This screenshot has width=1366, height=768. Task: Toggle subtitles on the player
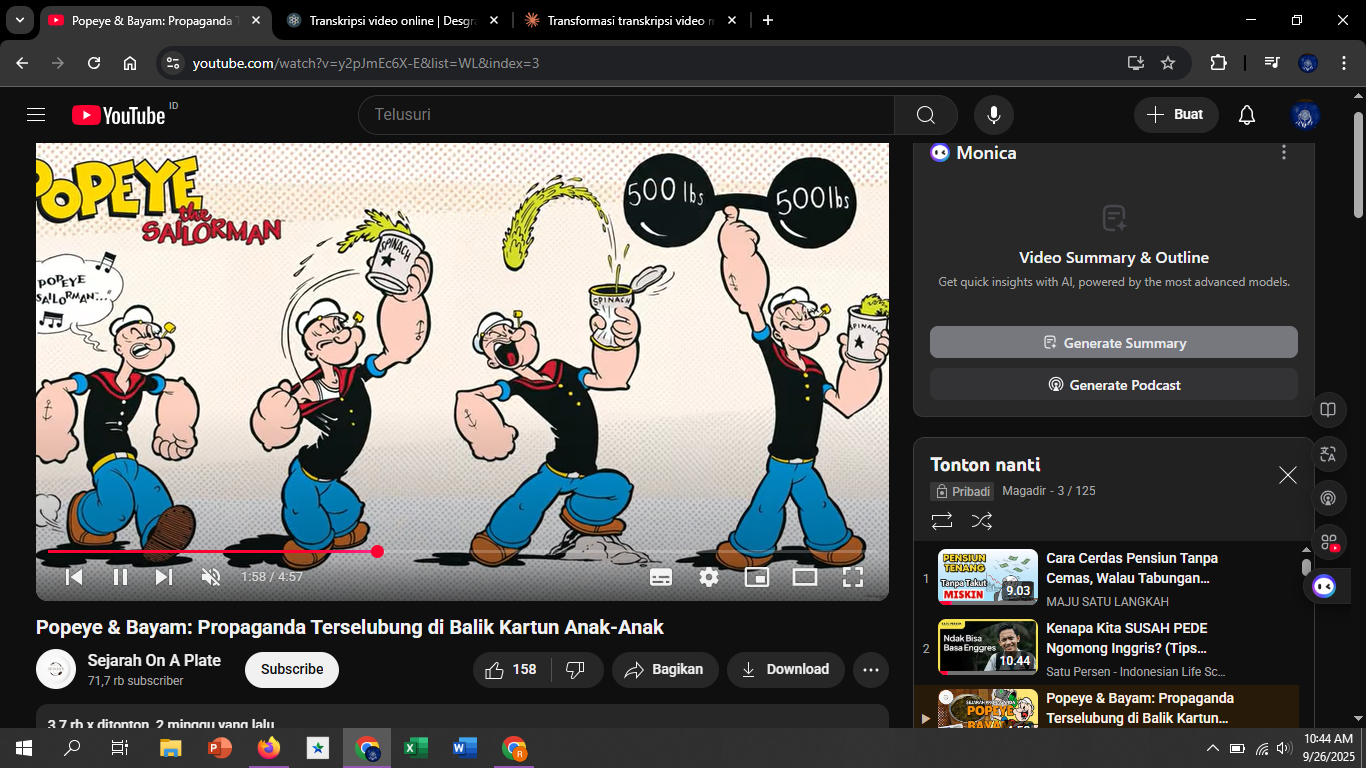[661, 577]
